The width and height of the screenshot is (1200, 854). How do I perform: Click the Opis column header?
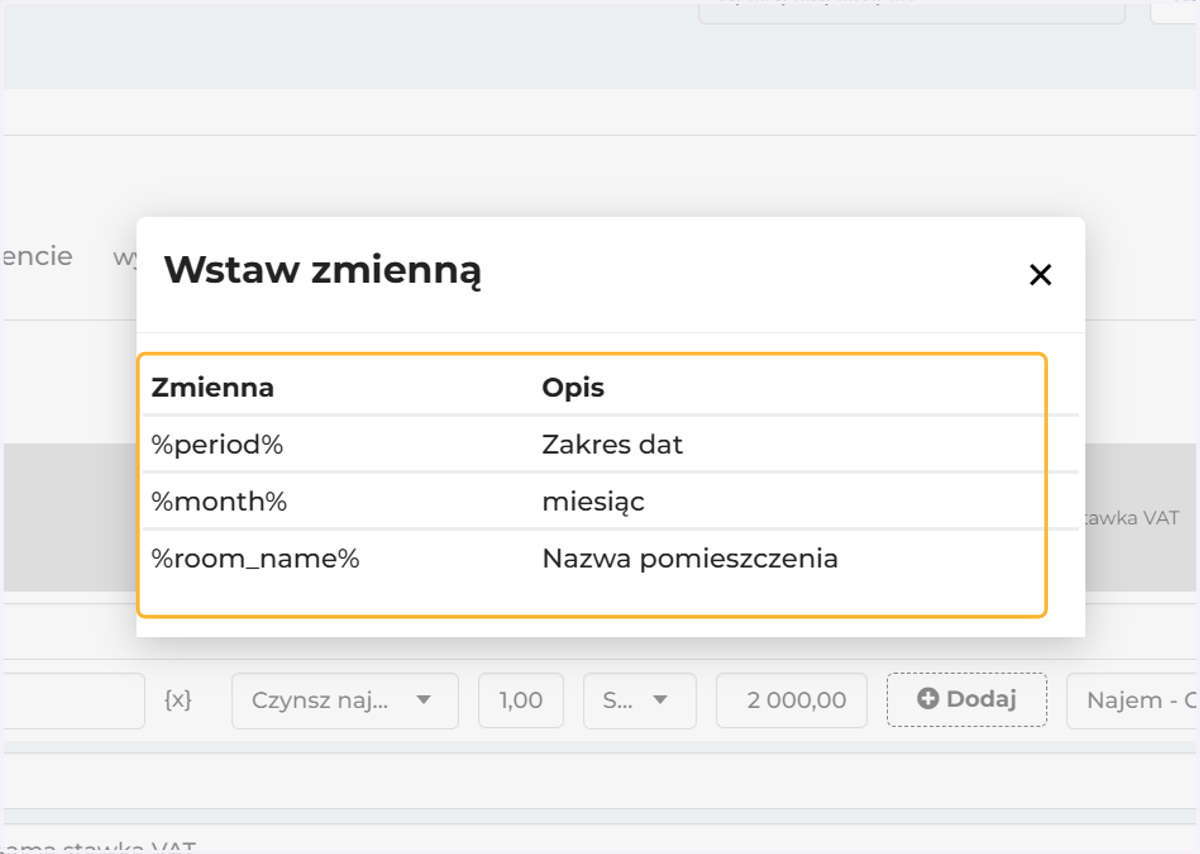point(573,387)
